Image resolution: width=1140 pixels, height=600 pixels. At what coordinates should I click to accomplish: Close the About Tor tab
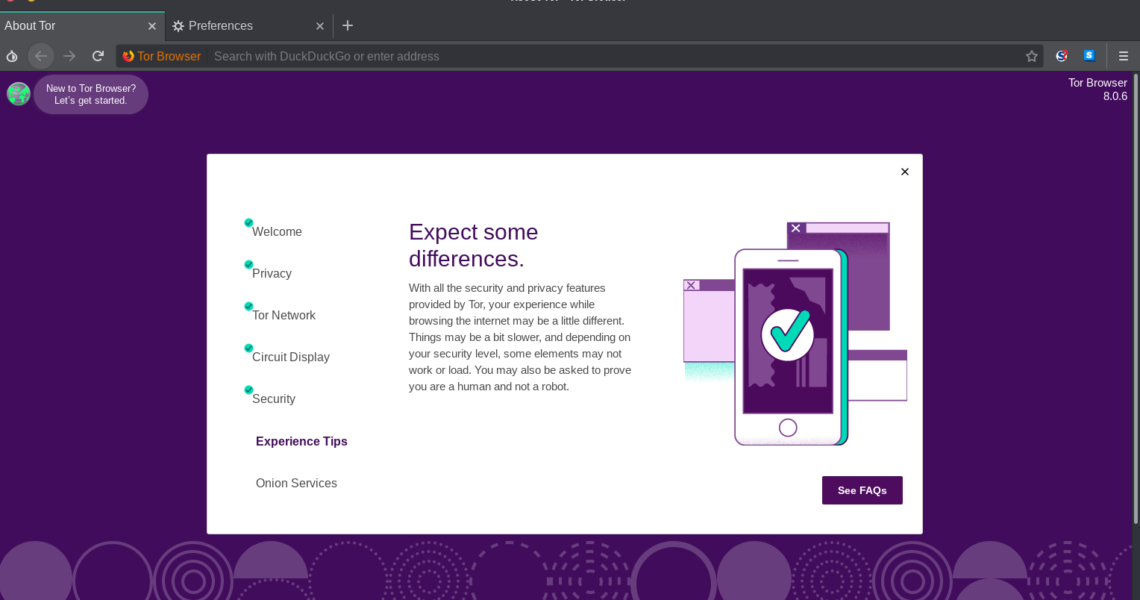152,26
